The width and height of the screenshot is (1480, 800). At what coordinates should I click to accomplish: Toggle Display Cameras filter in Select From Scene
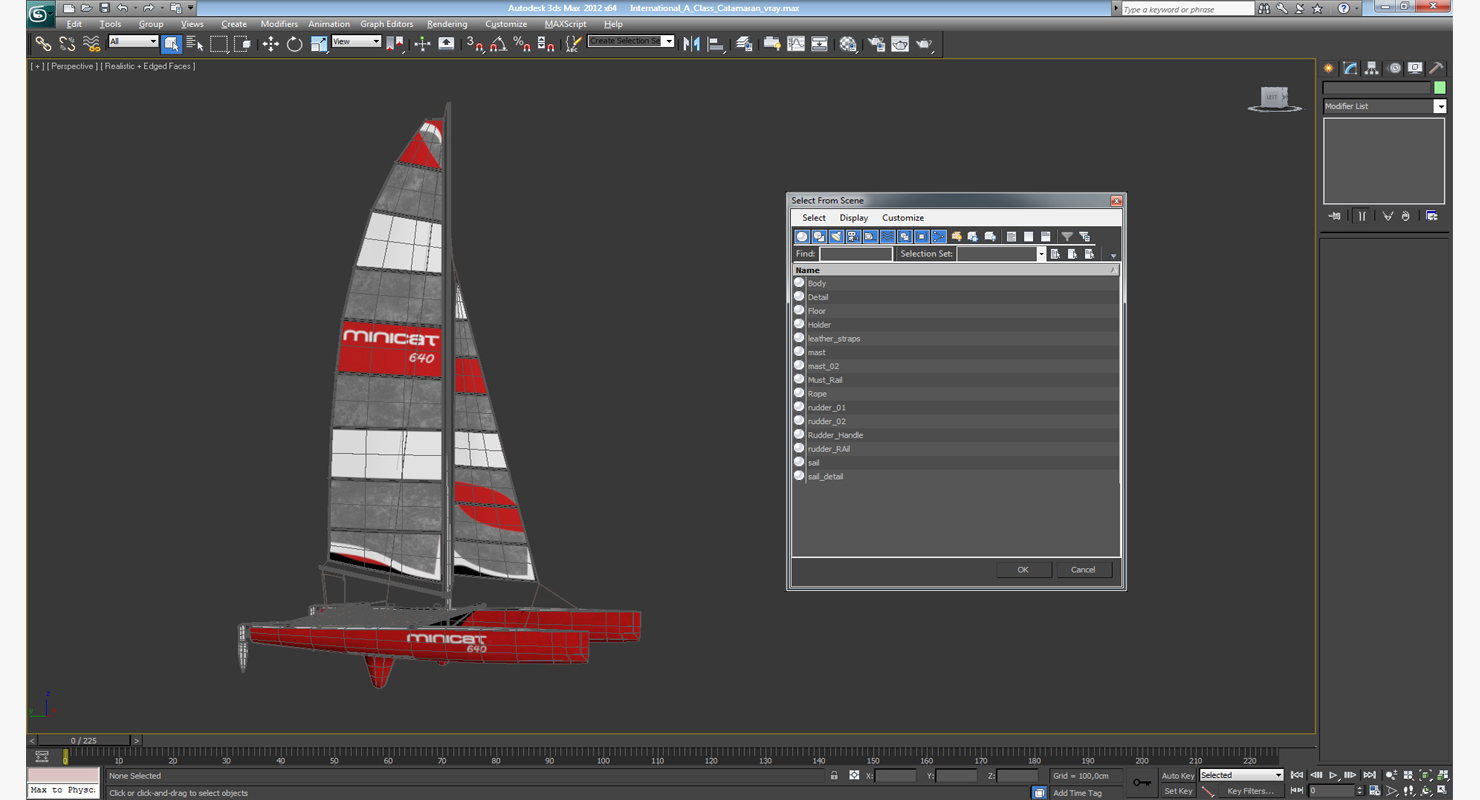click(853, 237)
